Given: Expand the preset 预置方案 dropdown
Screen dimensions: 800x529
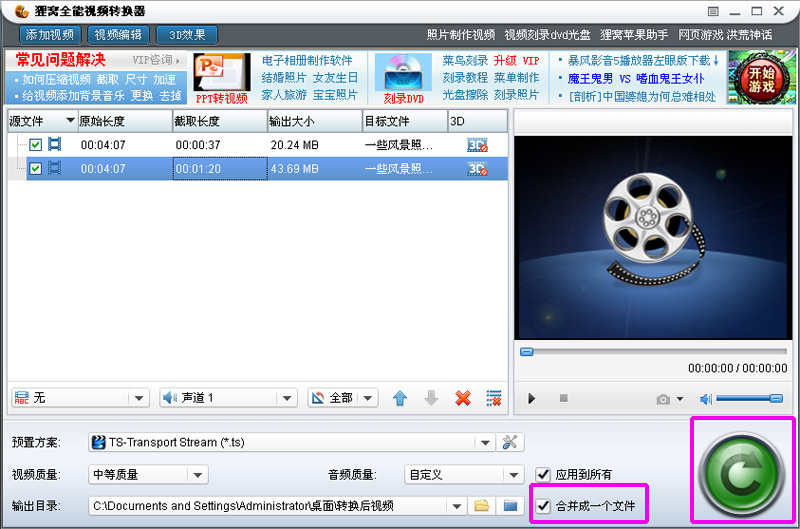Looking at the screenshot, I should pyautogui.click(x=485, y=443).
